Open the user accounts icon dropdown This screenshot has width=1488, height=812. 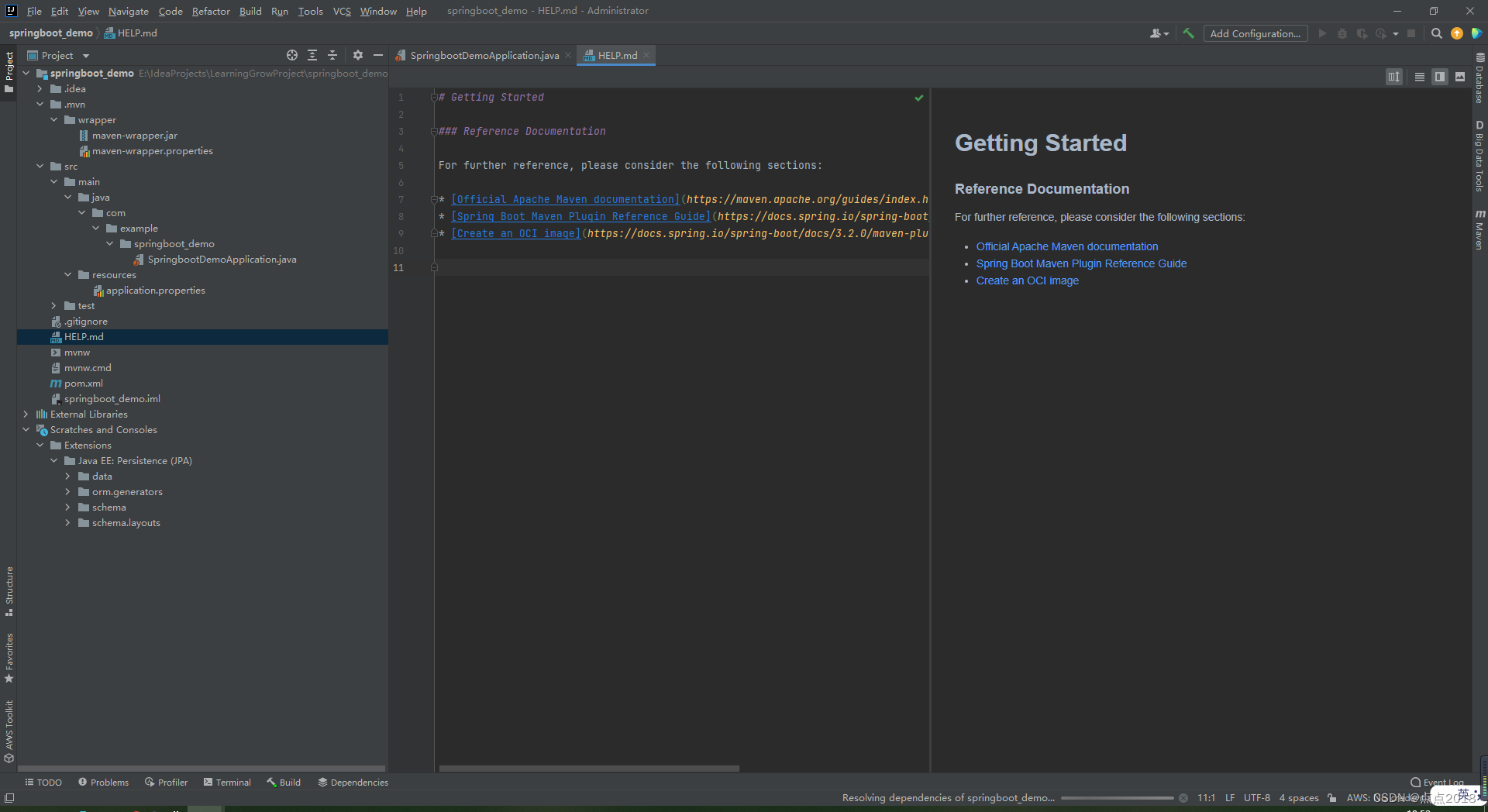tap(1159, 33)
